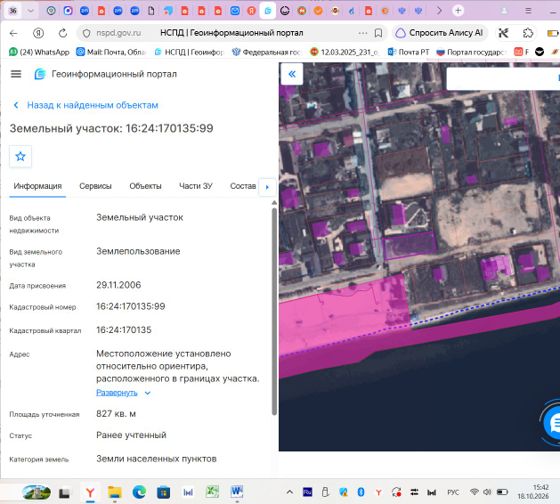The height and width of the screenshot is (504, 560).
Task: Show more tabs with the right arrow
Action: pos(267,187)
